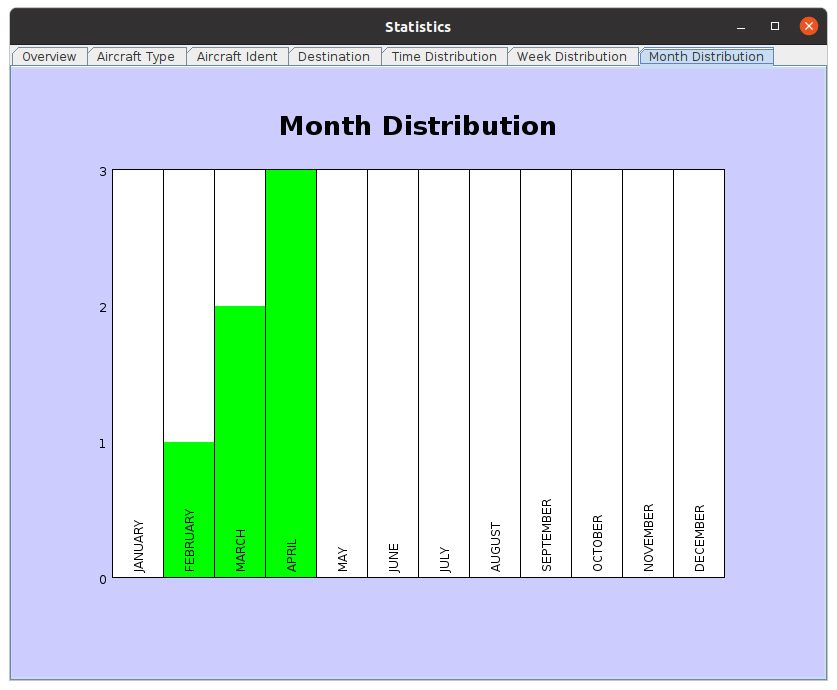
Task: Select the SEPTEMBER column label
Action: (x=546, y=535)
